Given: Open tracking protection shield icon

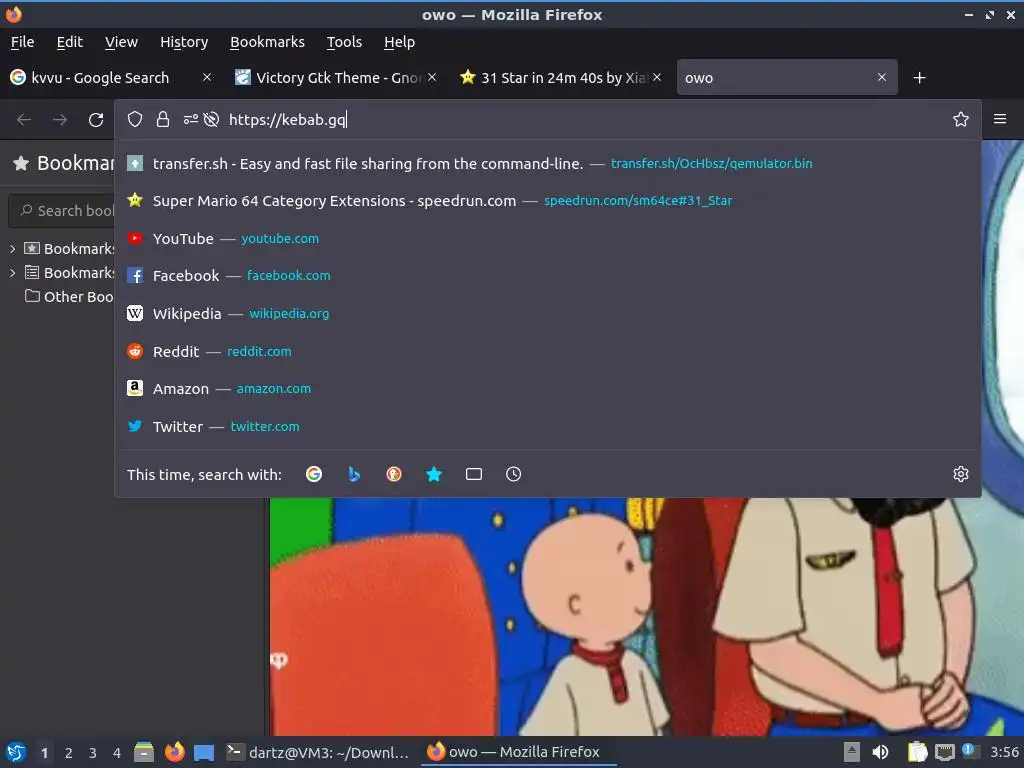Looking at the screenshot, I should click(x=135, y=120).
